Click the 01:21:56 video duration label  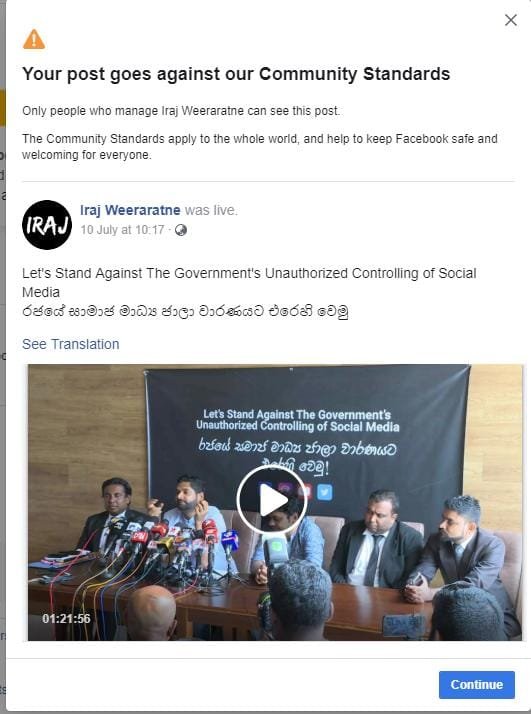pos(66,618)
